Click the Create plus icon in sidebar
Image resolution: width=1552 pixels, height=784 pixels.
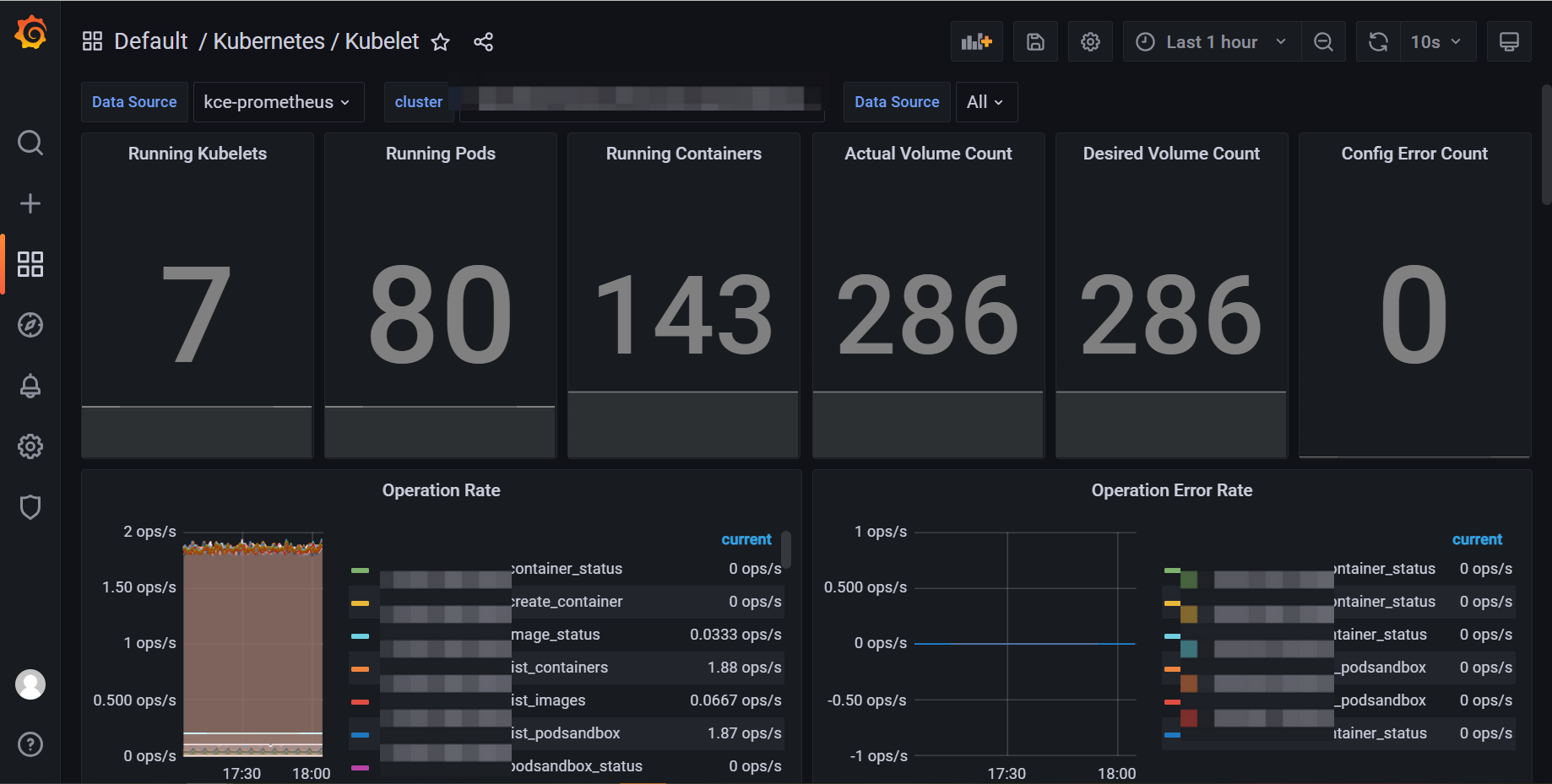click(x=30, y=203)
